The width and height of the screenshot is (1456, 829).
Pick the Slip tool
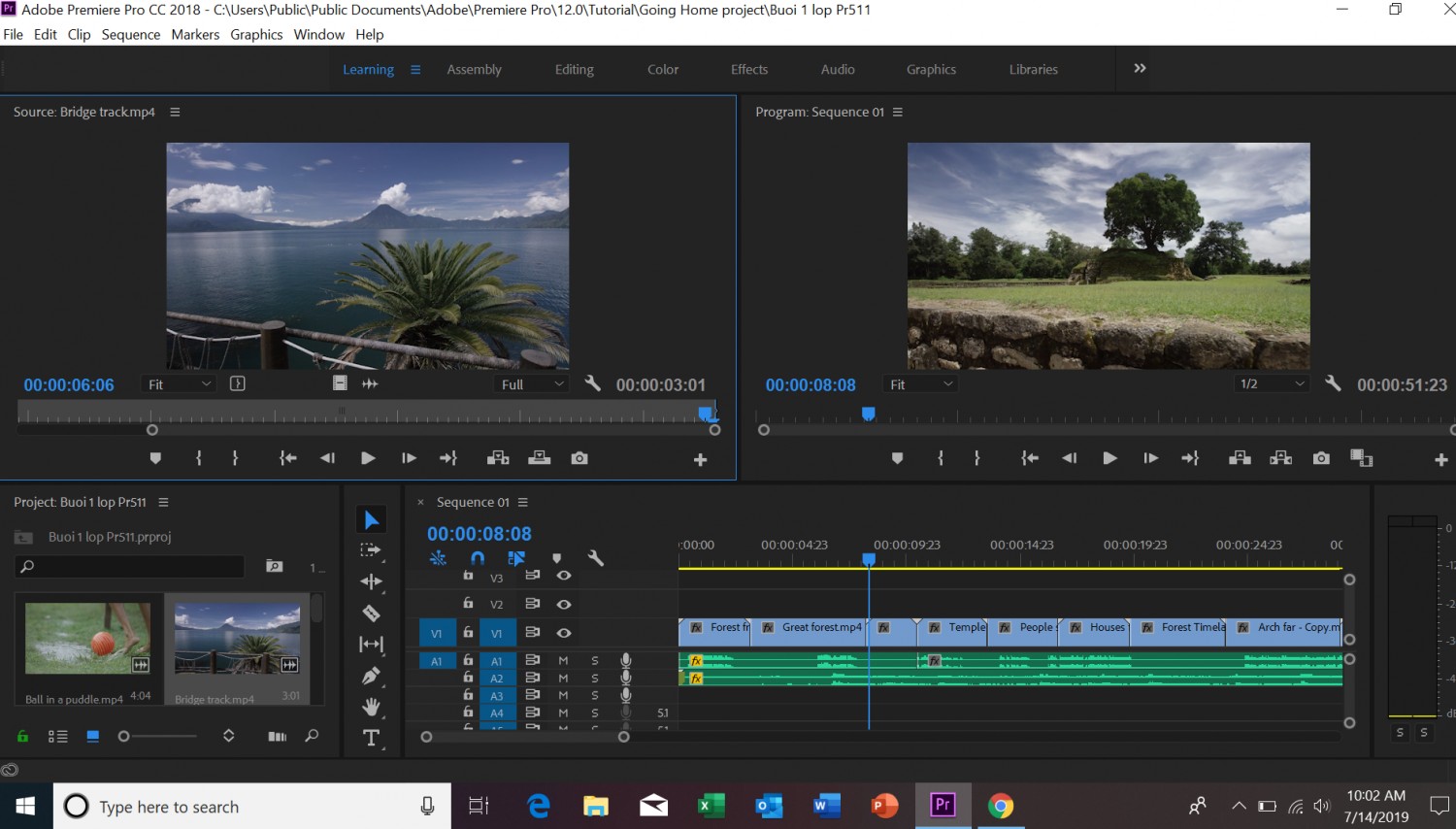[x=371, y=644]
